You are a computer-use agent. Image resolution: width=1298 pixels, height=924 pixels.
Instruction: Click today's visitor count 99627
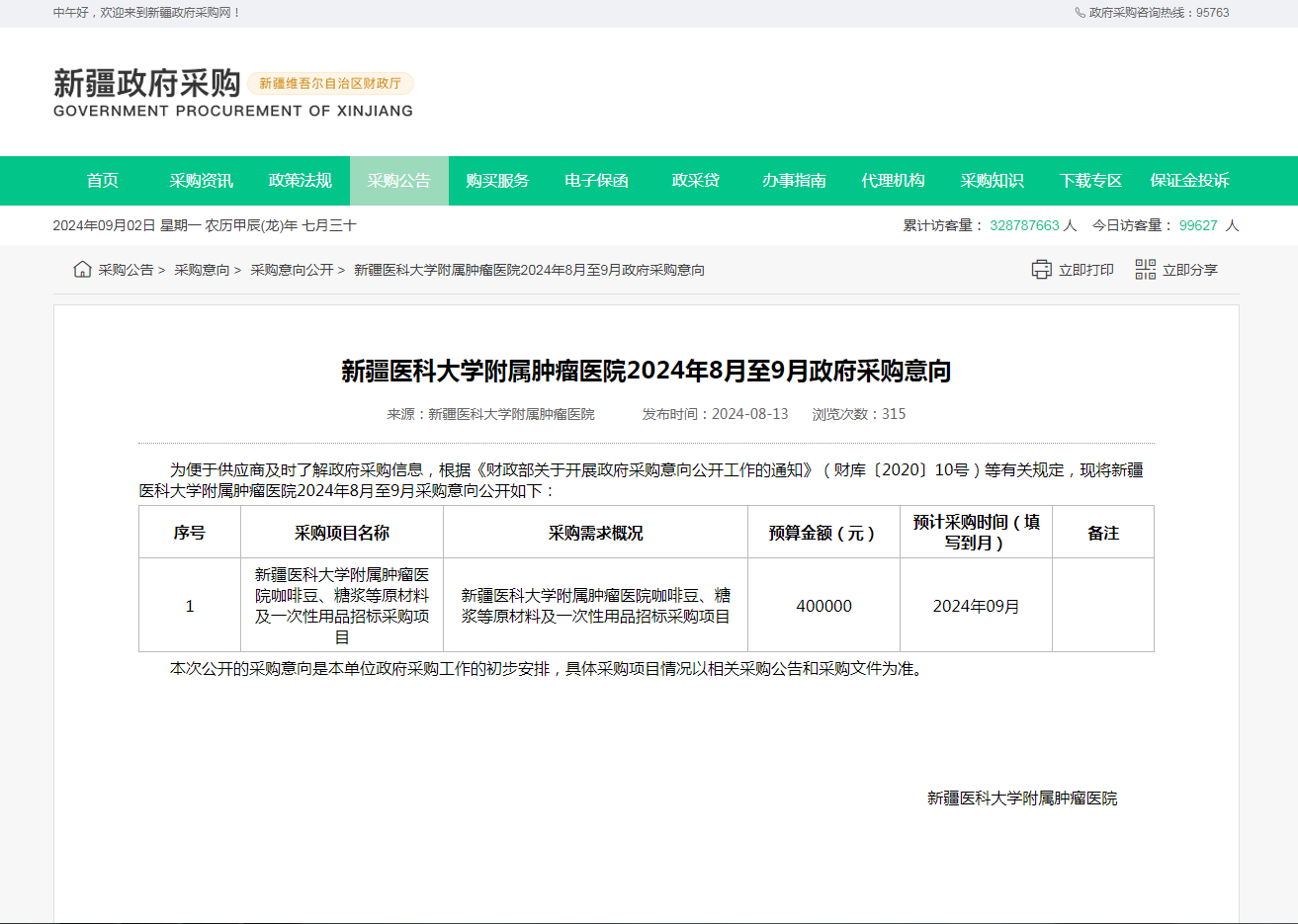tap(1198, 225)
